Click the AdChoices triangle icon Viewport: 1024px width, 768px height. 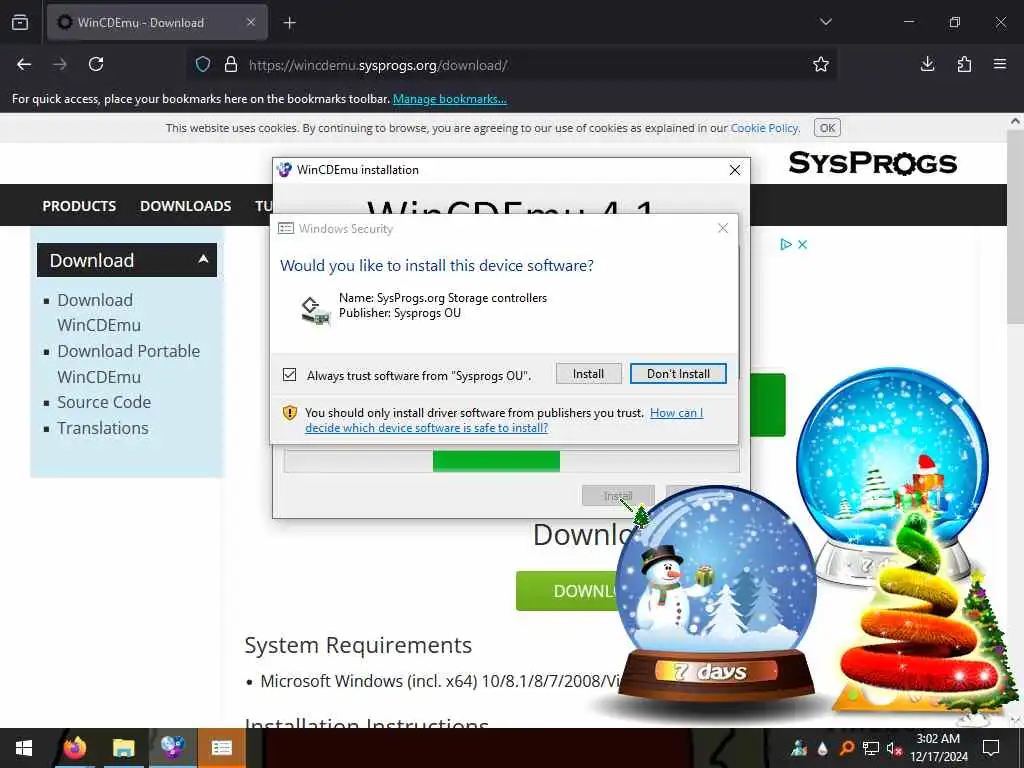pyautogui.click(x=786, y=244)
